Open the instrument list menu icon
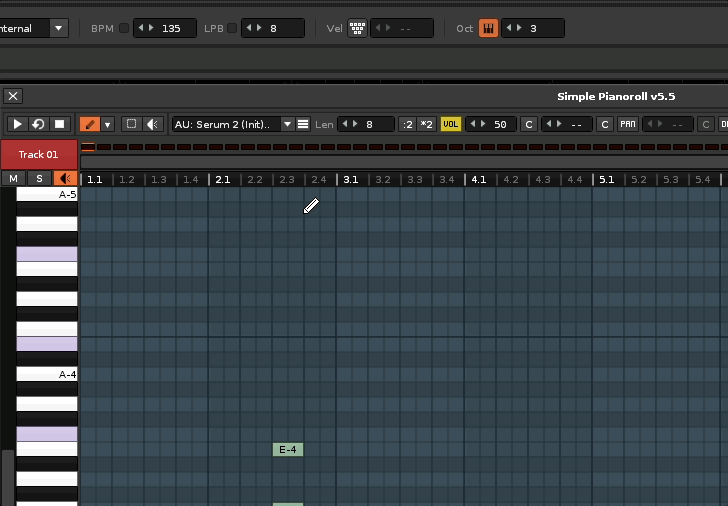The height and width of the screenshot is (506, 728). (303, 124)
